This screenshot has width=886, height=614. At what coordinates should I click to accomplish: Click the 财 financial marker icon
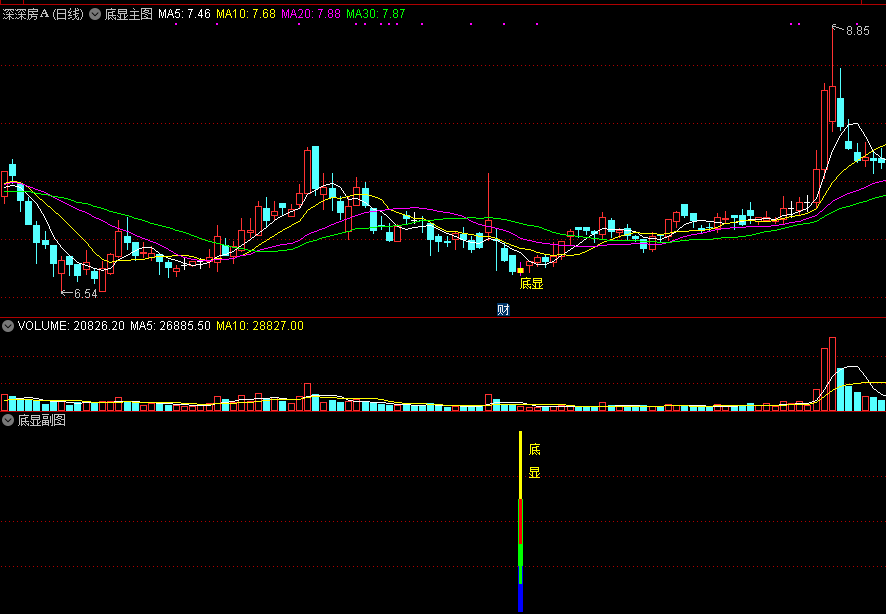coord(503,310)
